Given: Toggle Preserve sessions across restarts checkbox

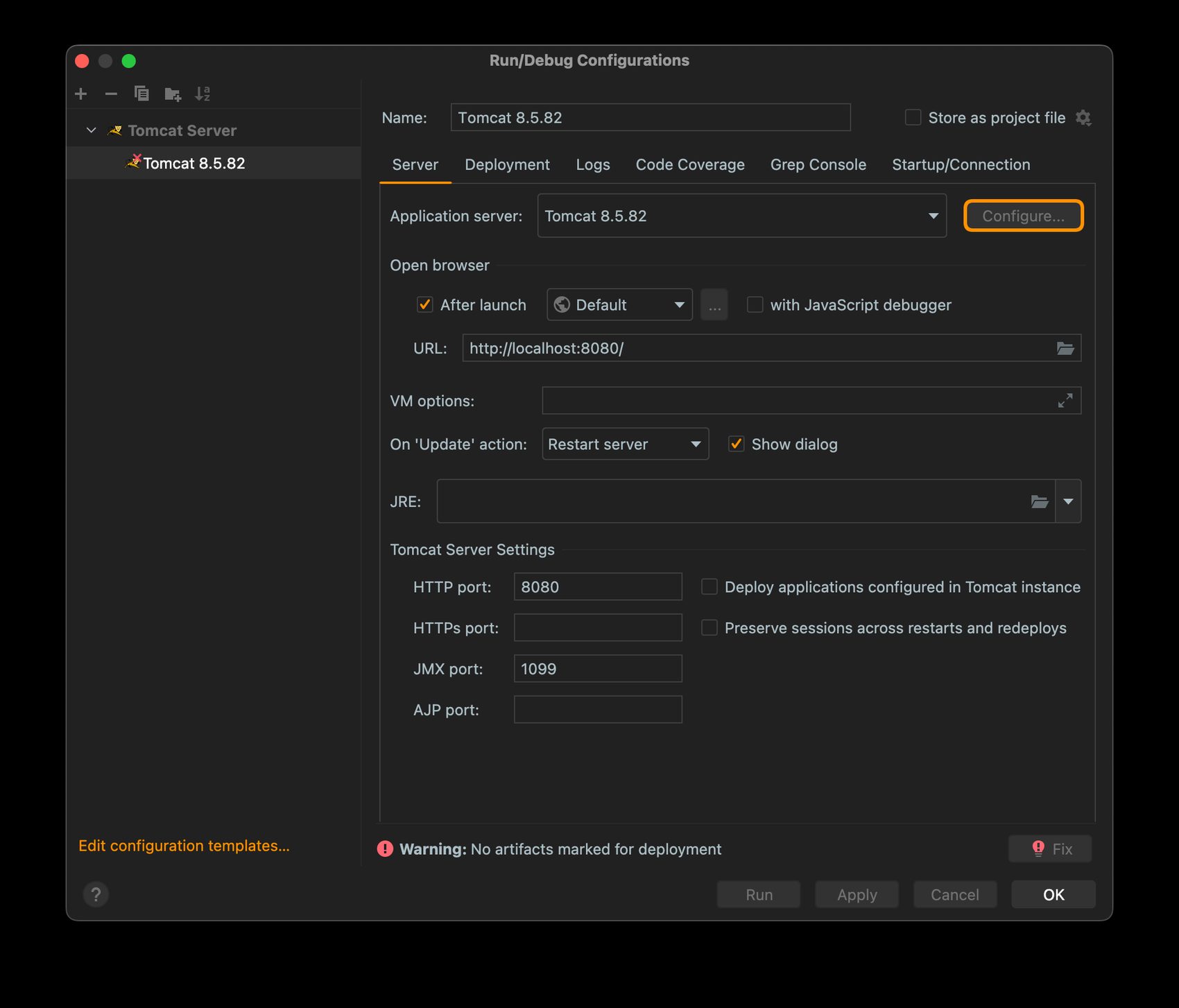Looking at the screenshot, I should pos(709,628).
